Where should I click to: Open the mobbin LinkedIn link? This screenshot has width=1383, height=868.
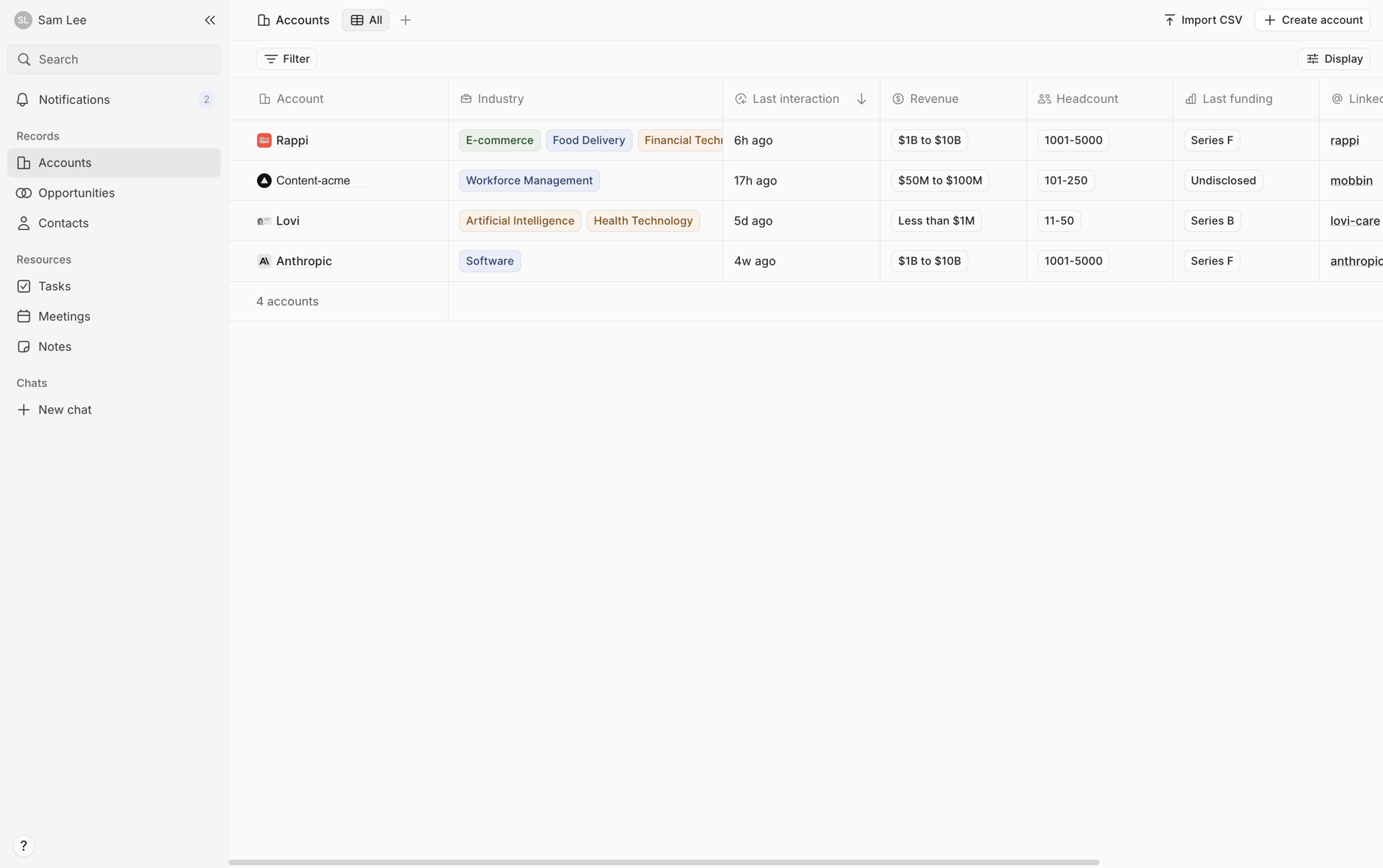[1351, 181]
